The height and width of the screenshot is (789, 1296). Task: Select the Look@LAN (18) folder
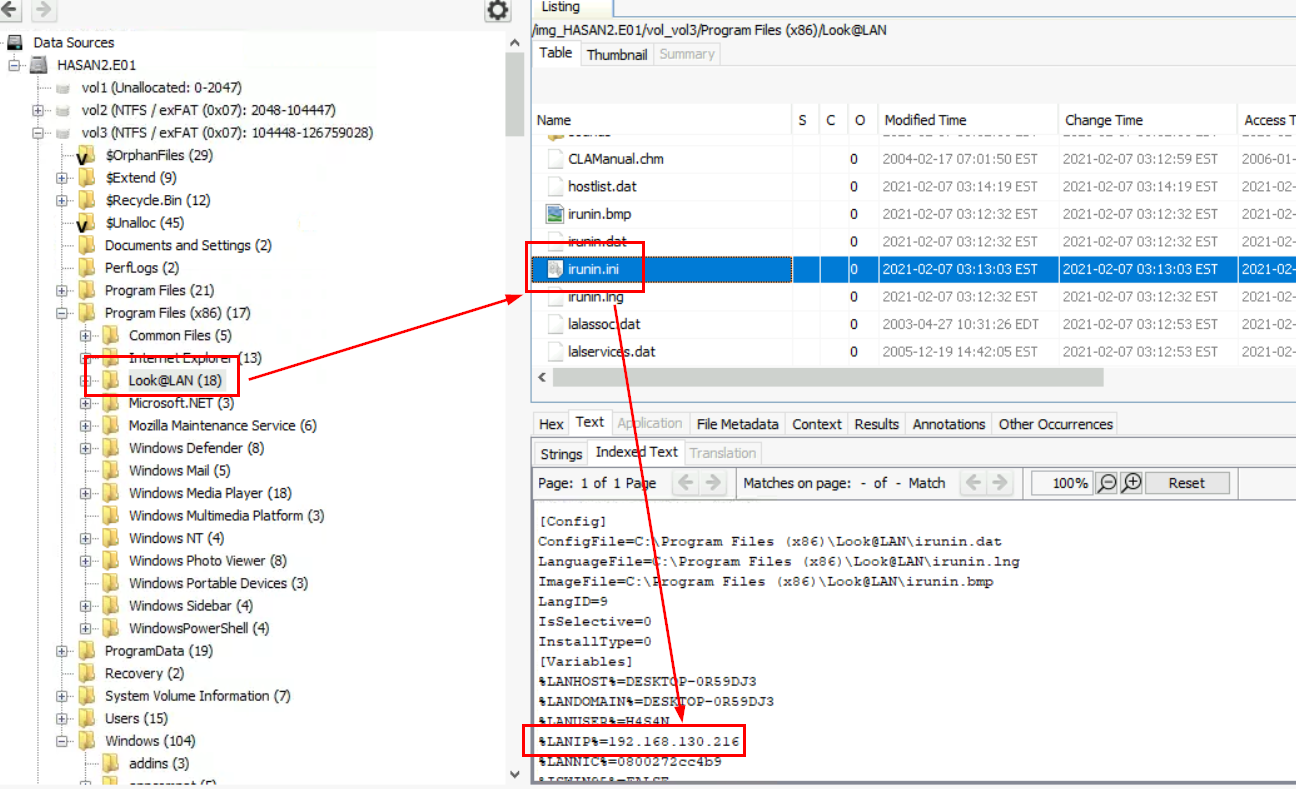(x=175, y=380)
